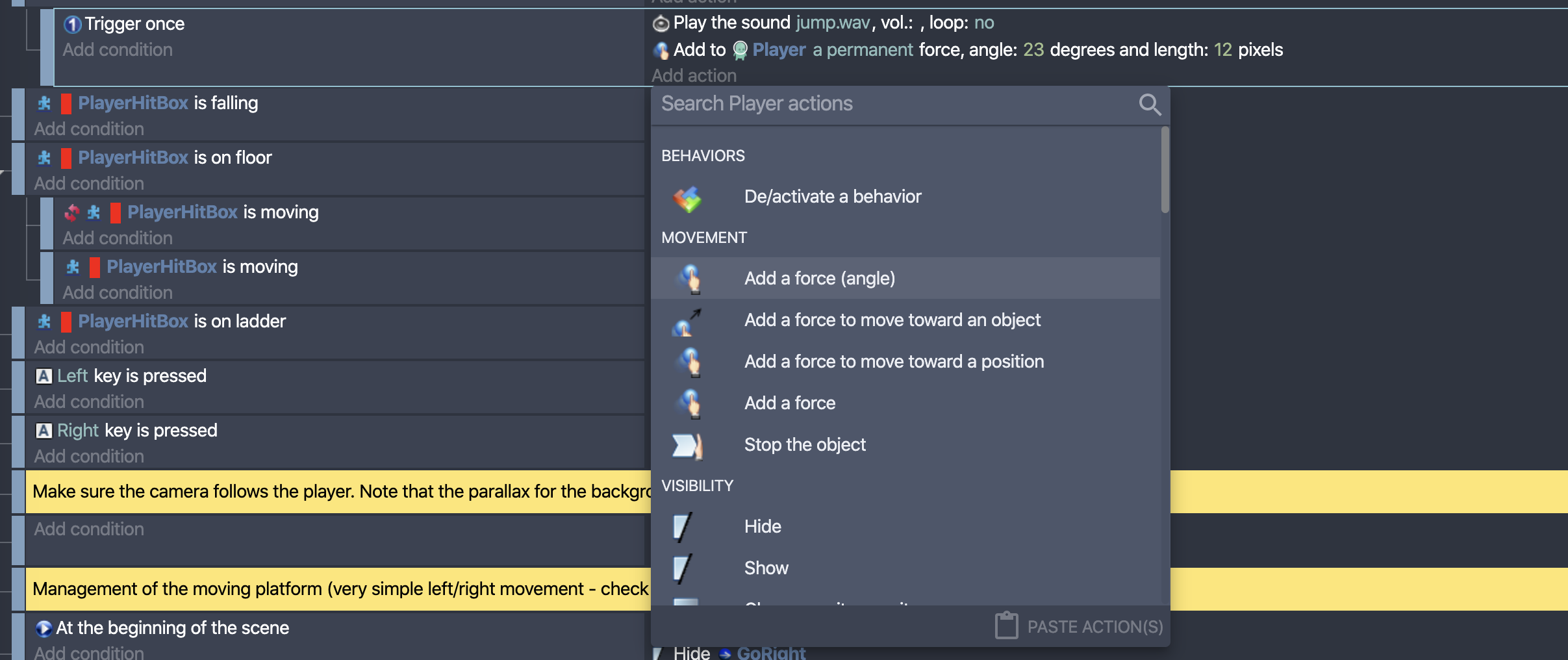Screen dimensions: 1568x660
Task: Click the platformer icon beside "PlayerHitBox is falling"
Action: 43,102
